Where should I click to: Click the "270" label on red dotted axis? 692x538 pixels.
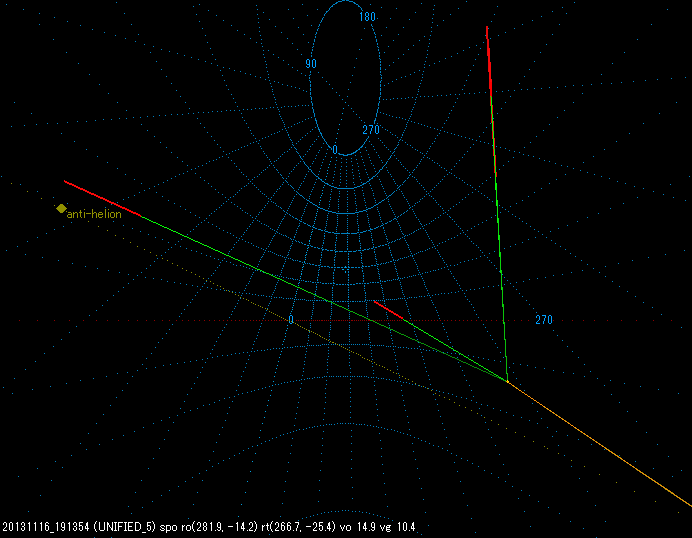click(544, 320)
